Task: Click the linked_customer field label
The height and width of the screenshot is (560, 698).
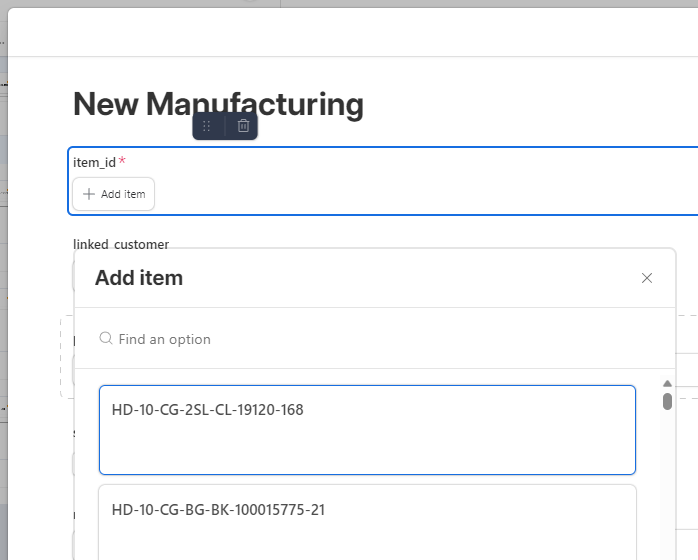Action: point(121,244)
